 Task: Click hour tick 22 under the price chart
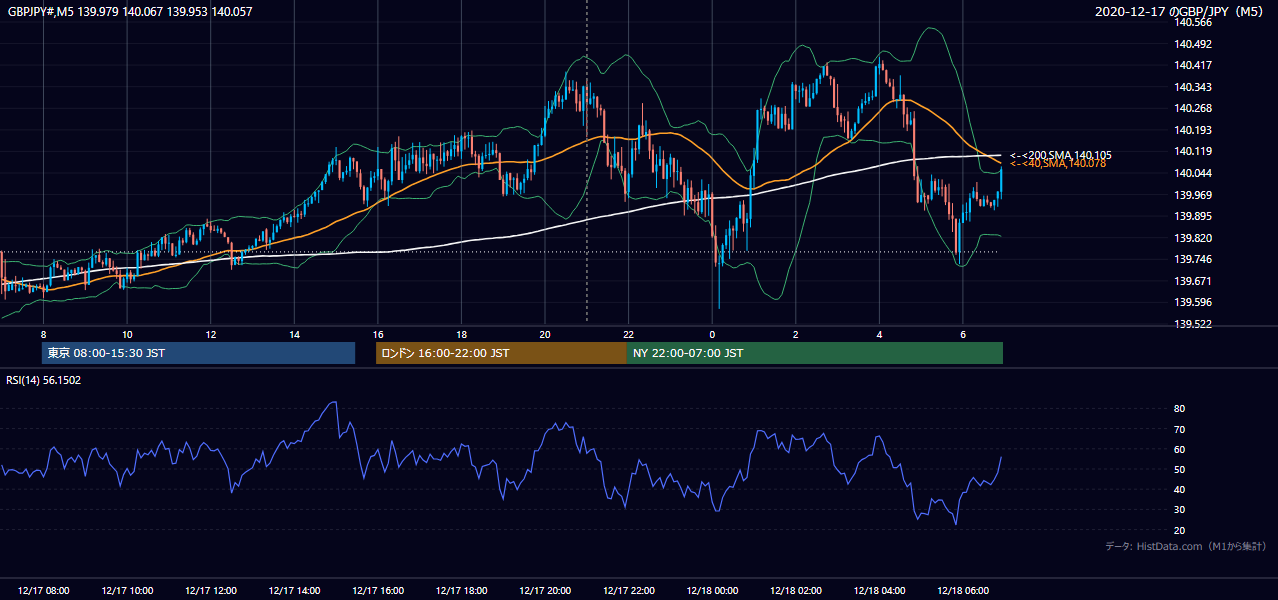629,334
